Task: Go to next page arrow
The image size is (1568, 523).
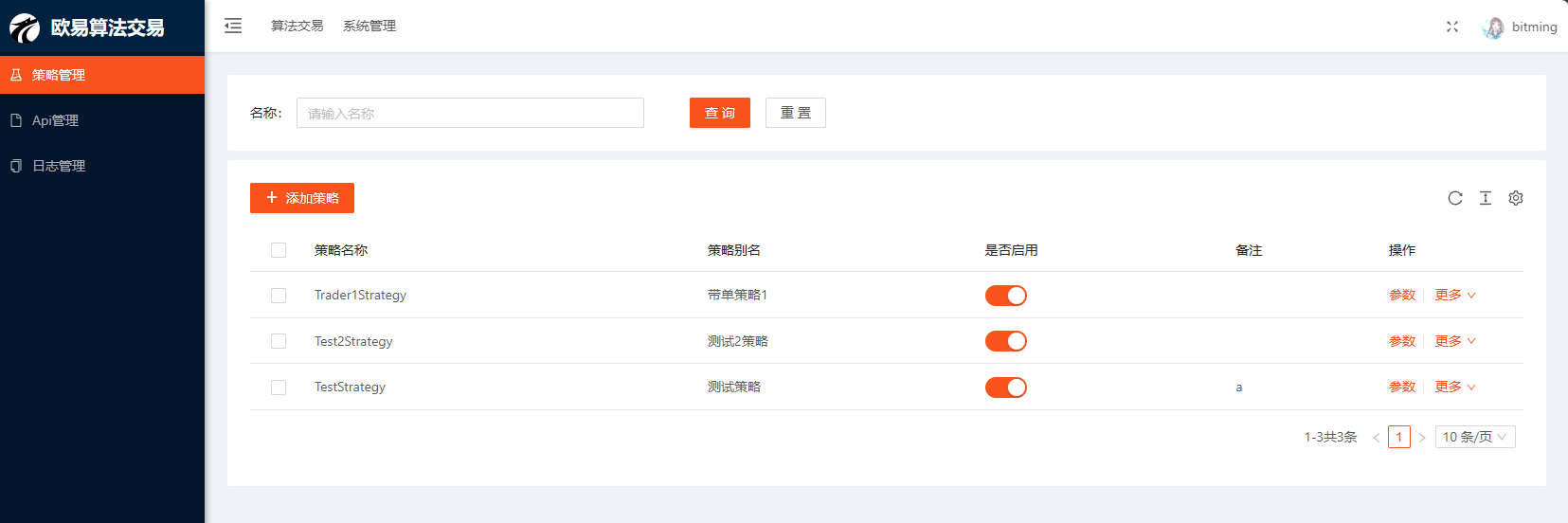Action: pyautogui.click(x=1422, y=437)
